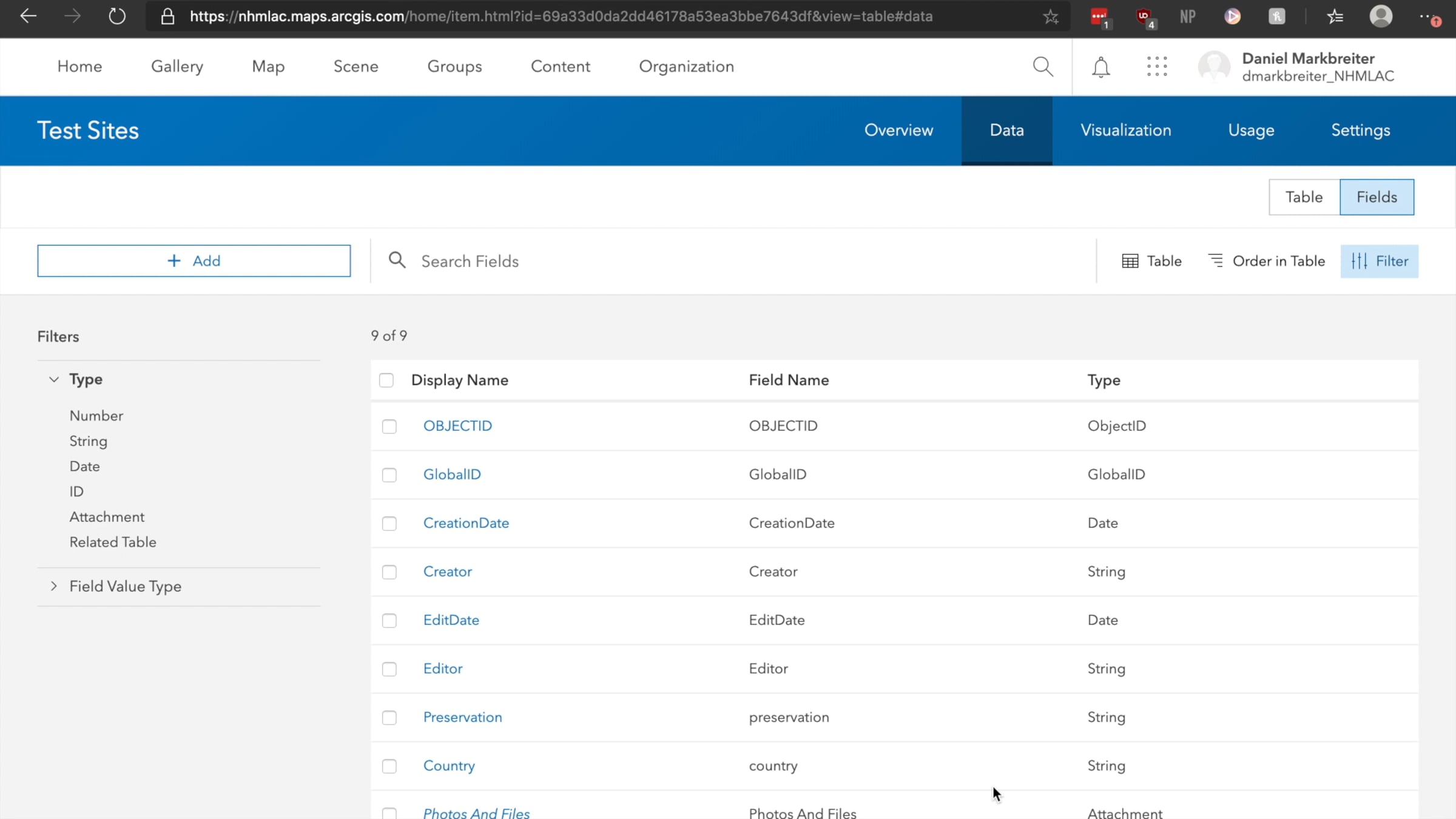This screenshot has width=1456, height=819.
Task: Click Daniel Markbreiter's profile avatar
Action: 1214,66
